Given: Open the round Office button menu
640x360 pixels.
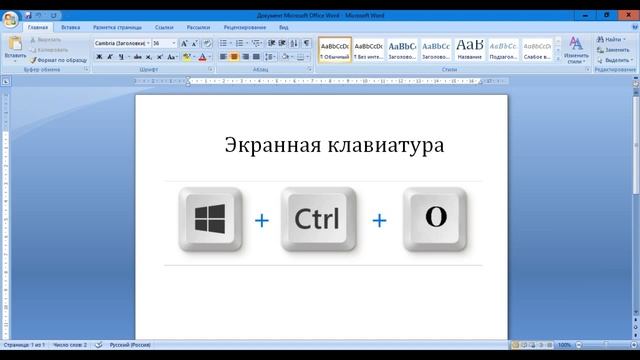Looking at the screenshot, I should [10, 18].
